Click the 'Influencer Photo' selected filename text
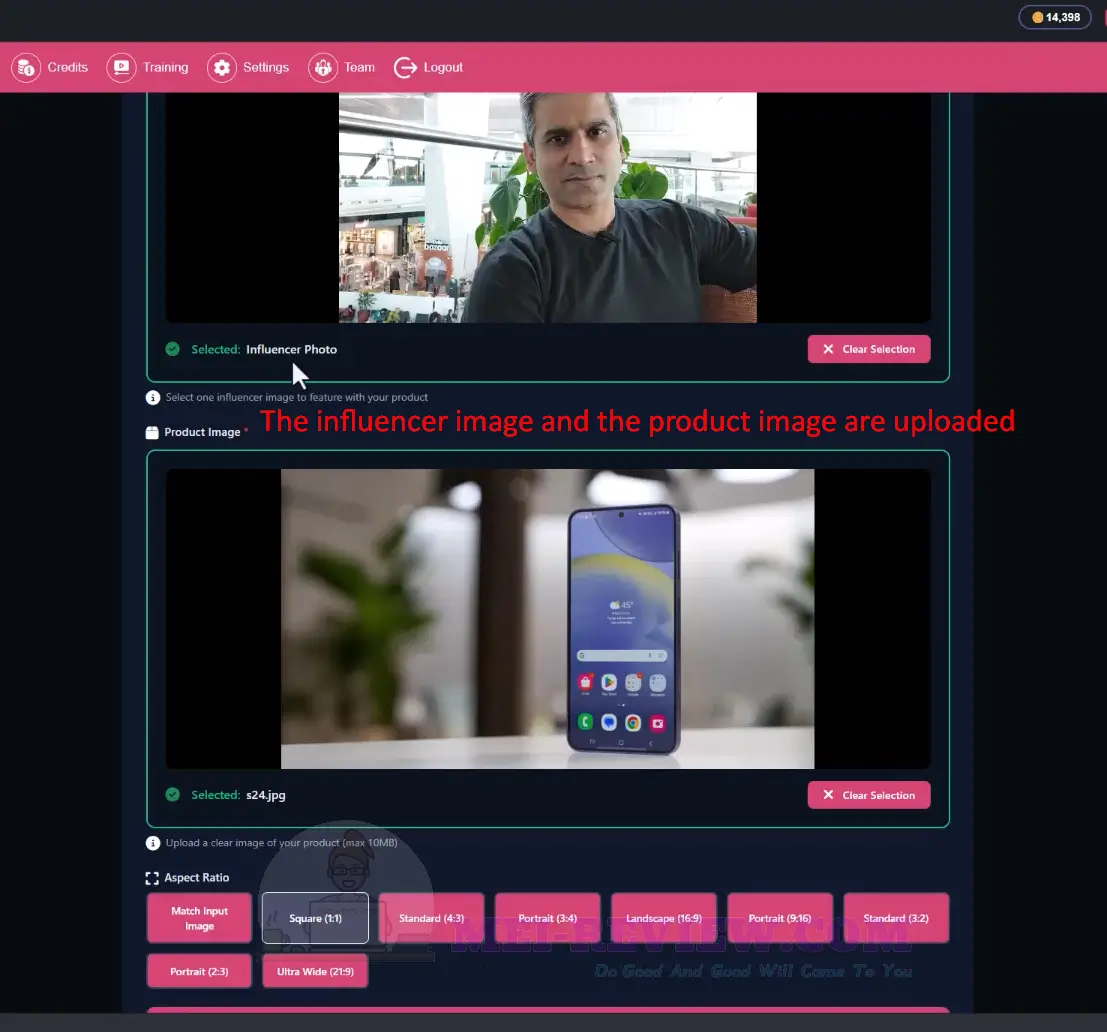The width and height of the screenshot is (1107, 1032). click(292, 349)
